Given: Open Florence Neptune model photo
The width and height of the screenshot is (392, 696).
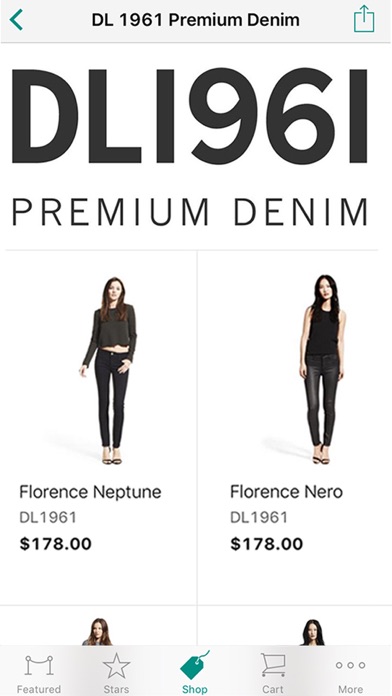Looking at the screenshot, I should pos(110,371).
